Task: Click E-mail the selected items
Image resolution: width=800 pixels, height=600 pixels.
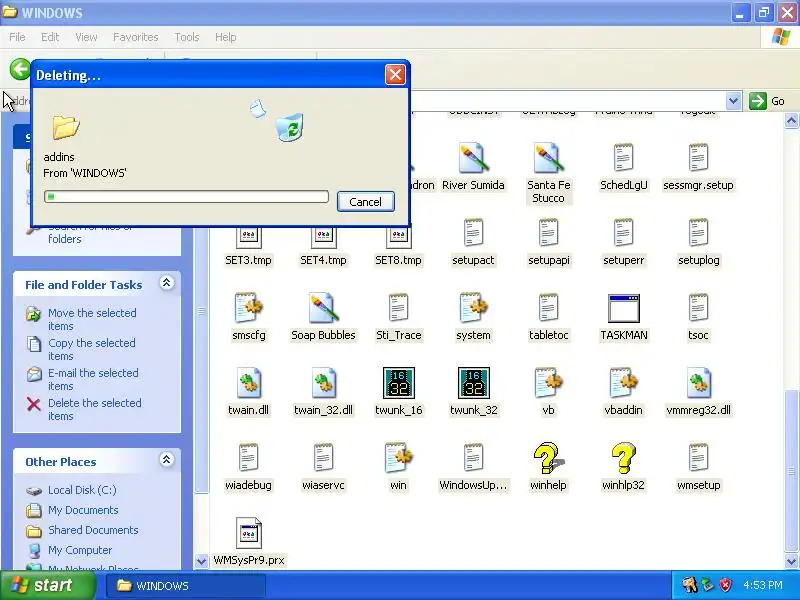Action: [x=93, y=380]
